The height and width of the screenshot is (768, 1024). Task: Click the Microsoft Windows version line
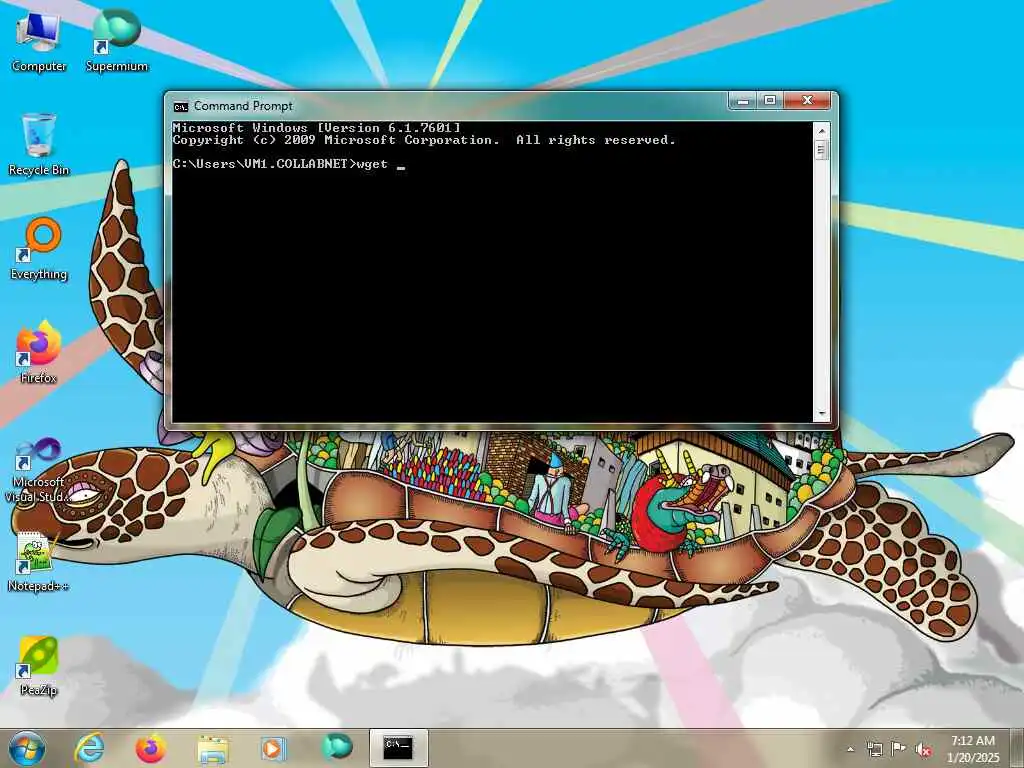pos(317,127)
